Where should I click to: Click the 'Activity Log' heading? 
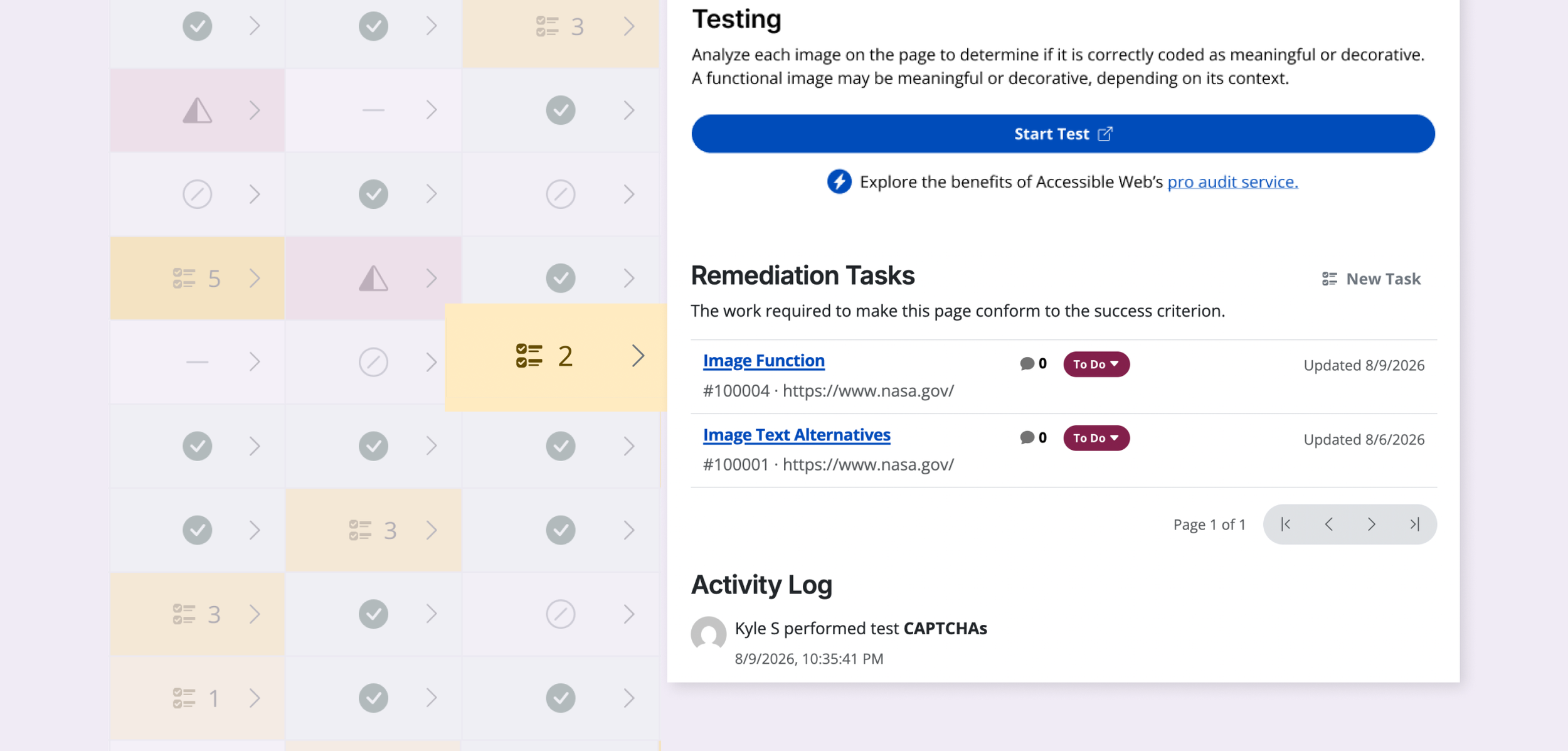761,585
